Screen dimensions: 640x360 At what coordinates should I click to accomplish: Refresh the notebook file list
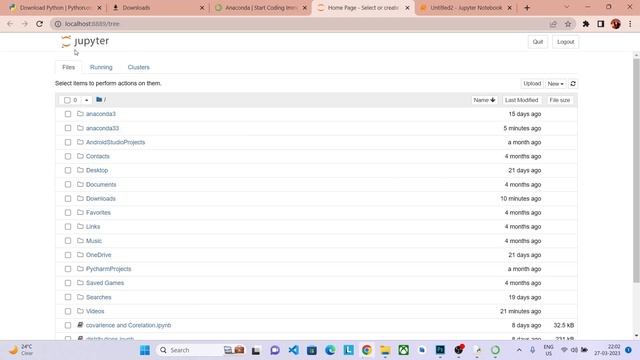[573, 84]
